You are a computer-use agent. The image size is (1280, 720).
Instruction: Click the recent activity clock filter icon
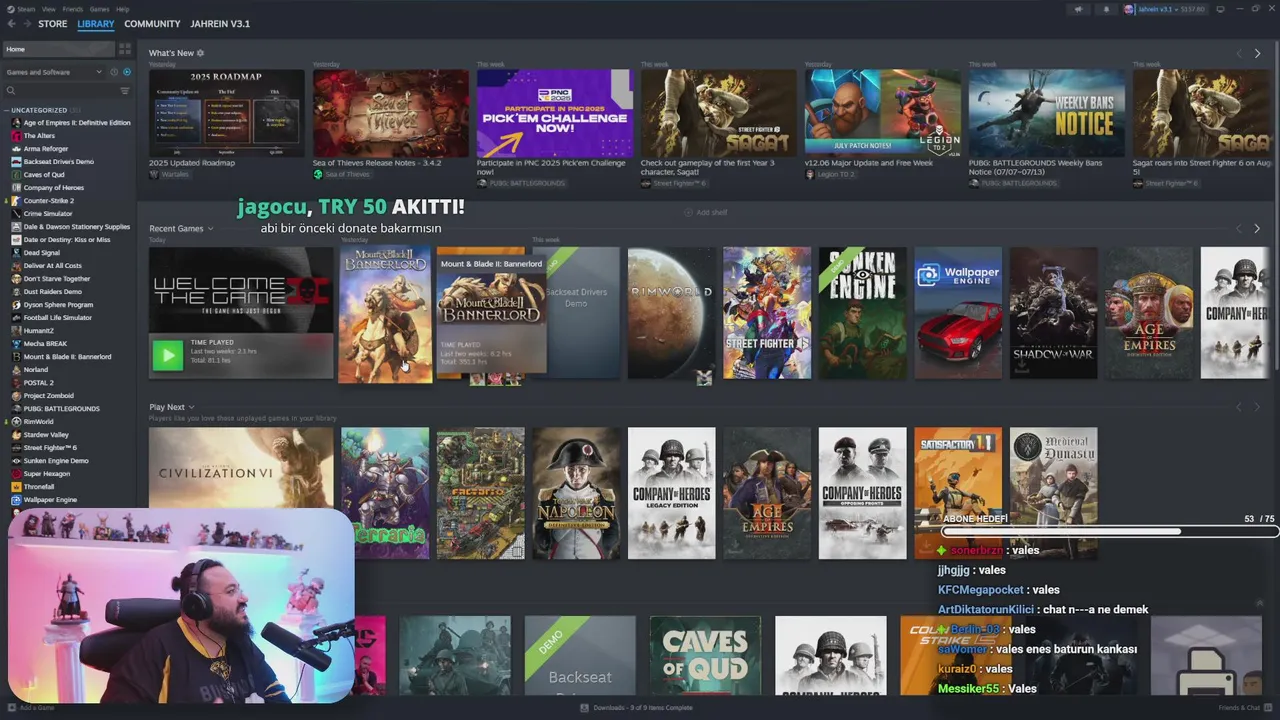tap(113, 72)
